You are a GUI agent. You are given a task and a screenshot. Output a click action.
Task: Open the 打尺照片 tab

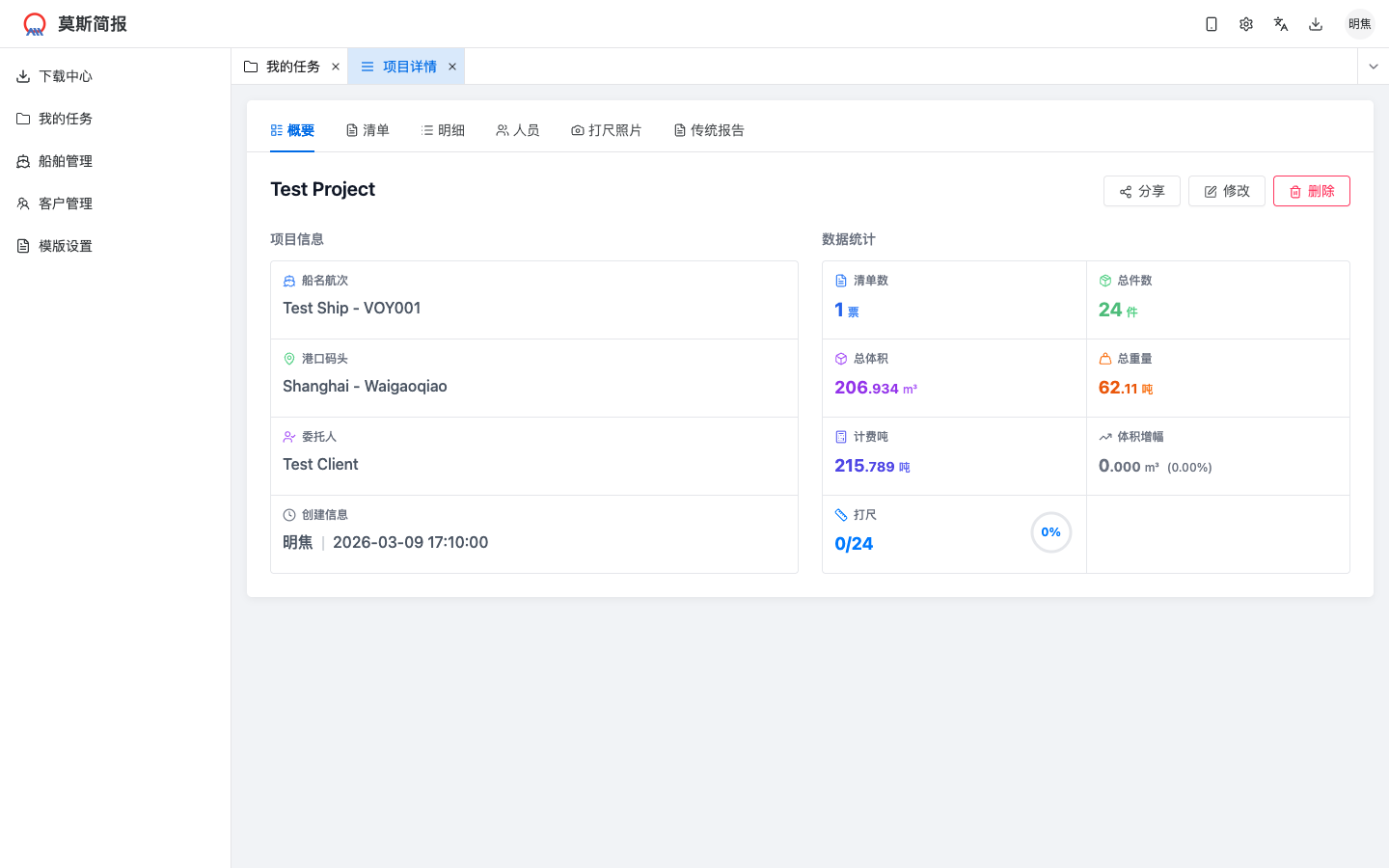[x=607, y=130]
